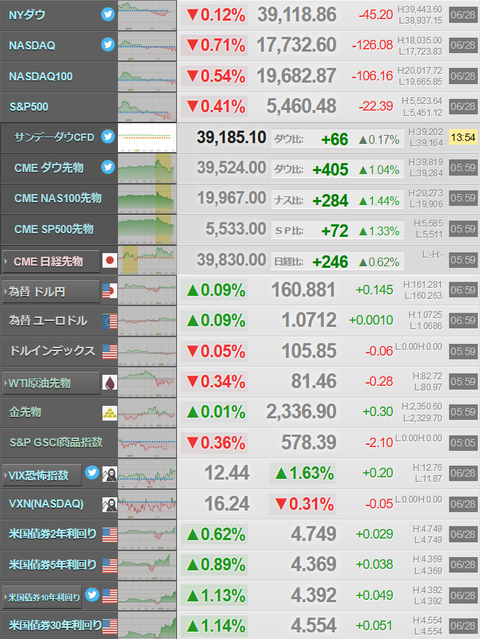Image resolution: width=480 pixels, height=639 pixels.
Task: Click the Twitter icon beside VIX恐怖指数
Action: click(92, 473)
